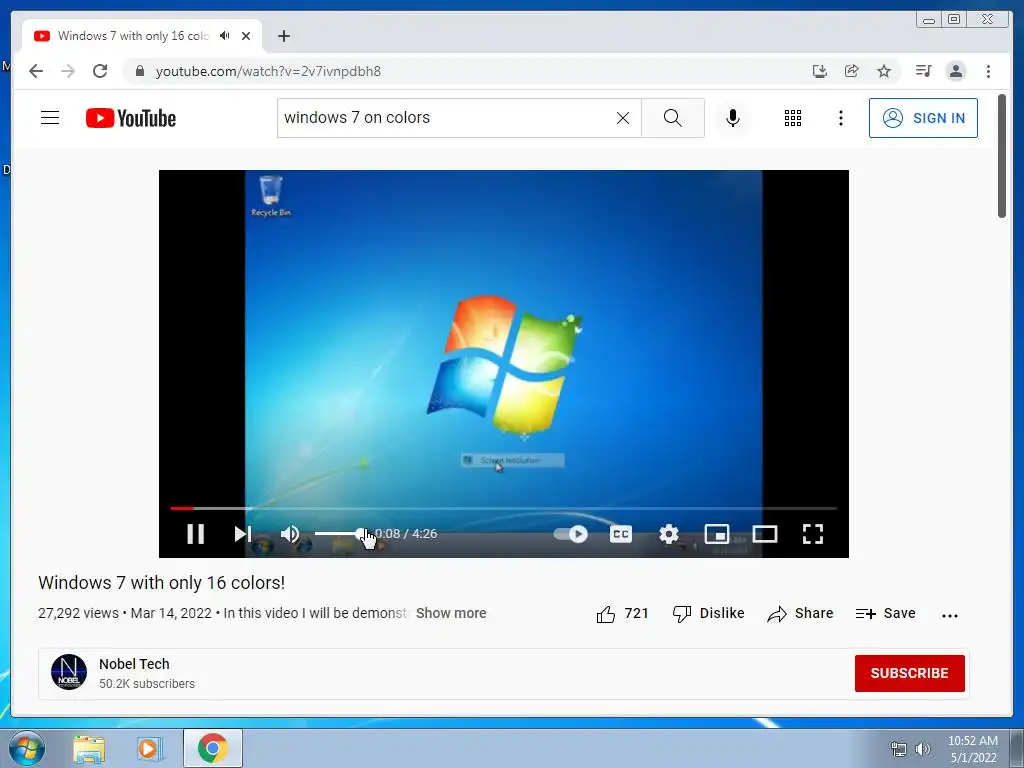This screenshot has height=768, width=1024.
Task: Open YouTube apps grid
Action: coord(793,118)
